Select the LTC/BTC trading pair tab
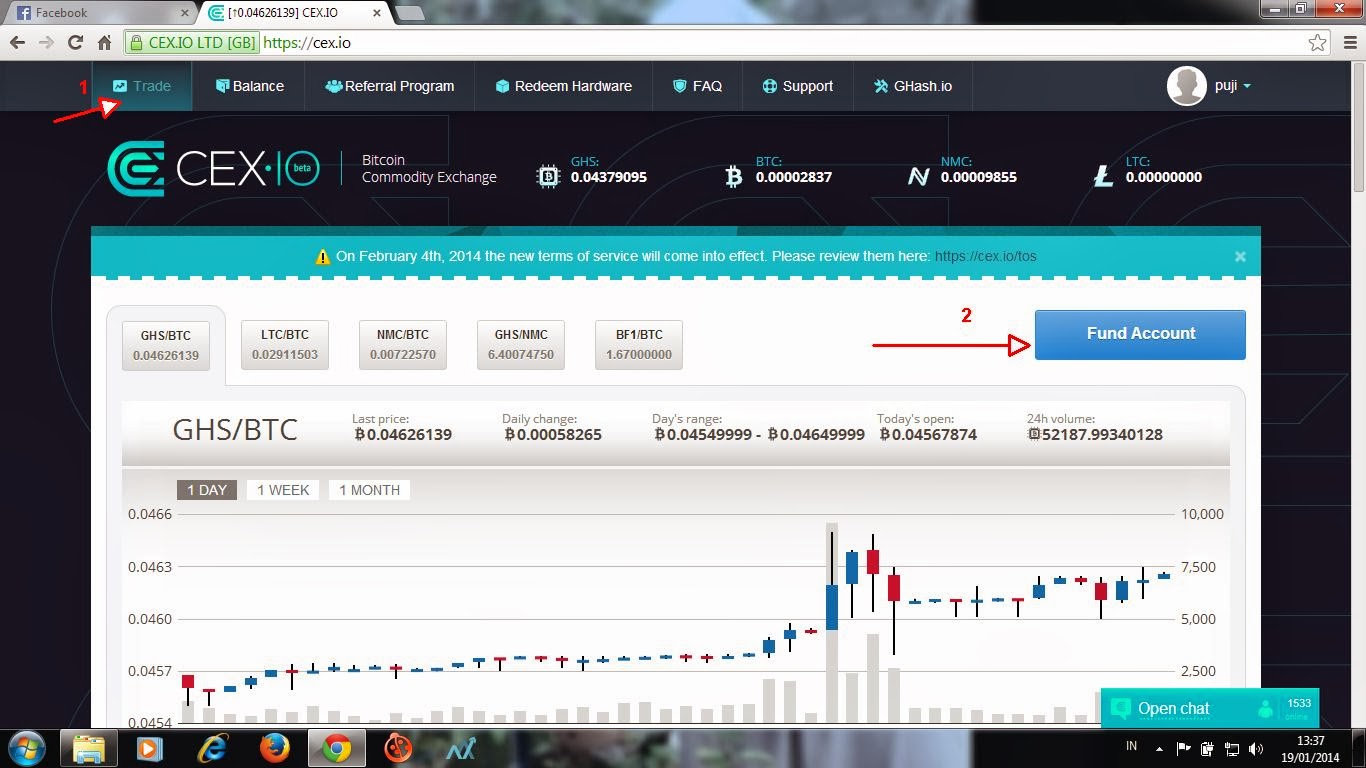1366x768 pixels. [x=285, y=345]
